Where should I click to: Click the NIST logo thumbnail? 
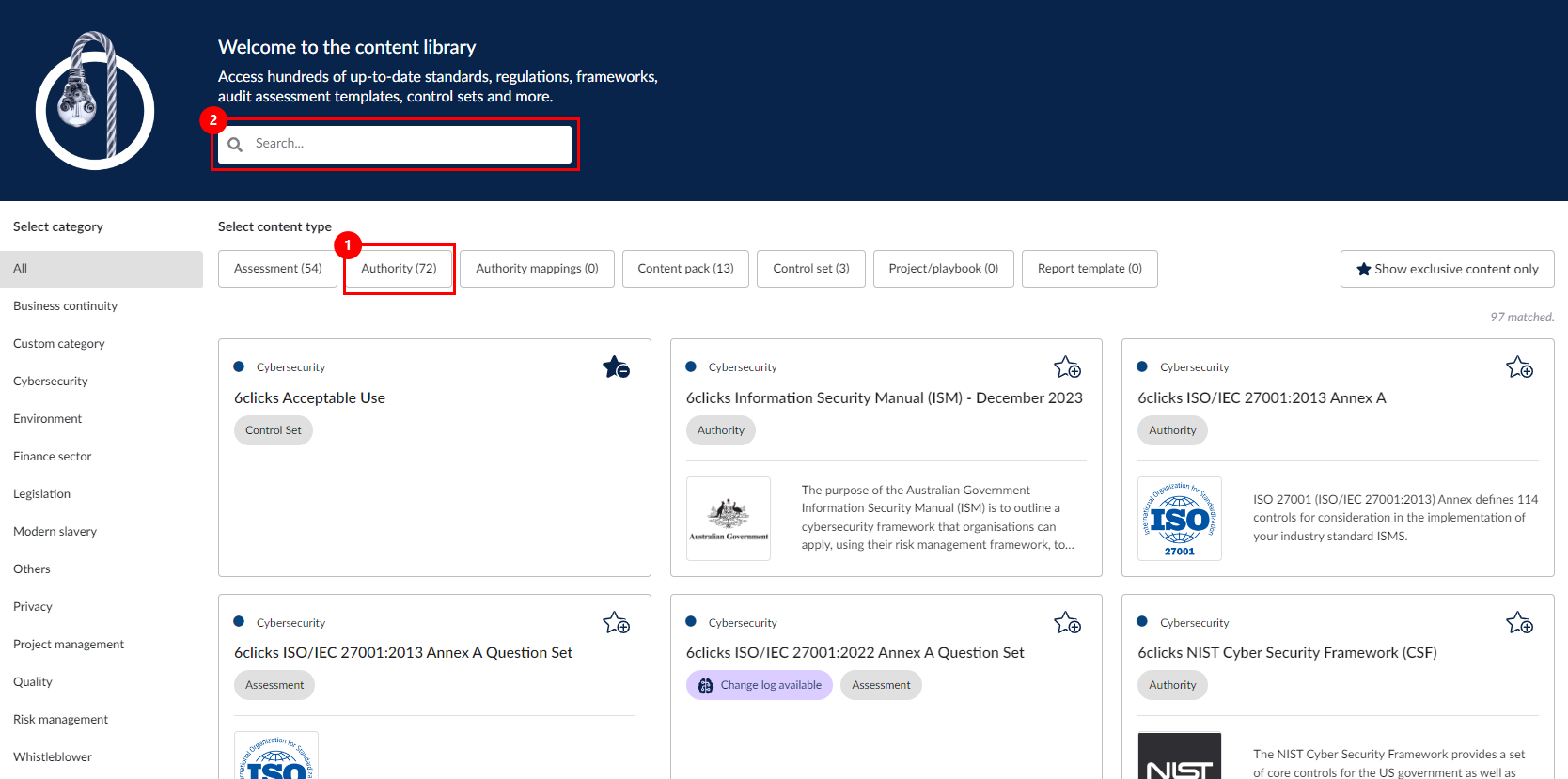click(x=1180, y=756)
